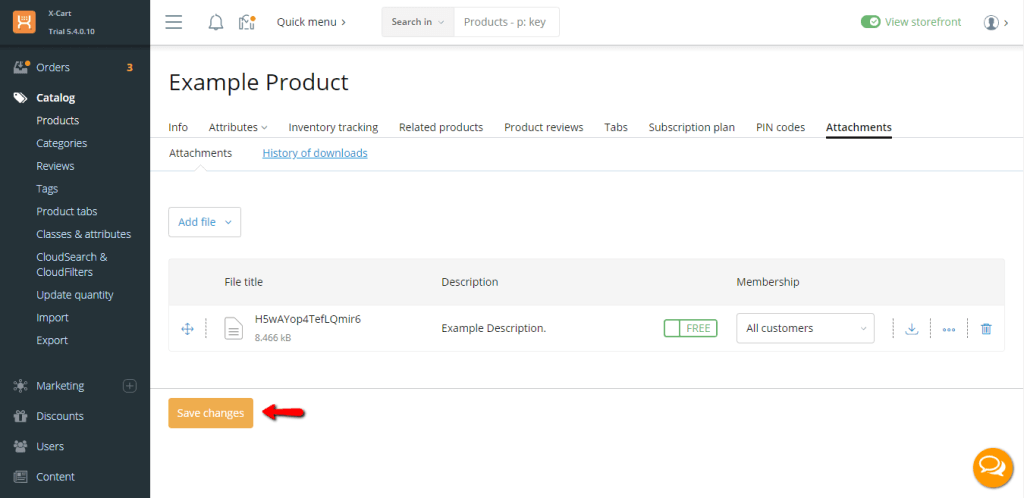1024x498 pixels.
Task: Click the View storefront link text
Action: tap(923, 22)
